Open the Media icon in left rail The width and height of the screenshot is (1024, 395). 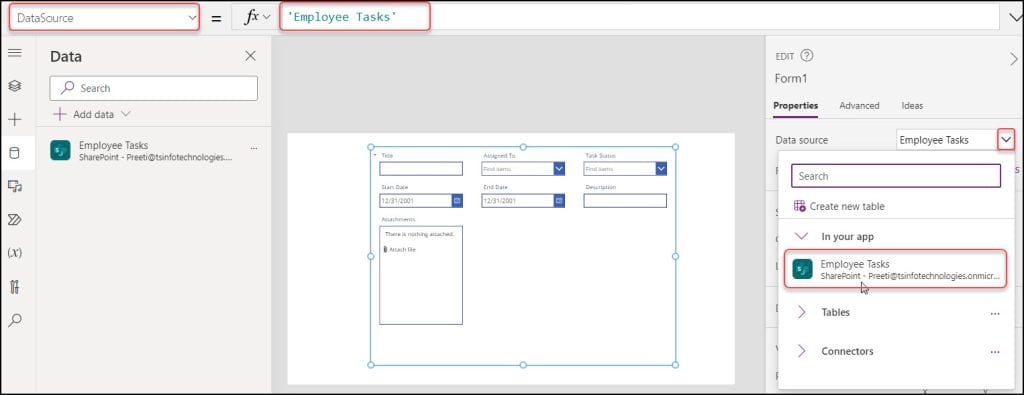[x=14, y=187]
